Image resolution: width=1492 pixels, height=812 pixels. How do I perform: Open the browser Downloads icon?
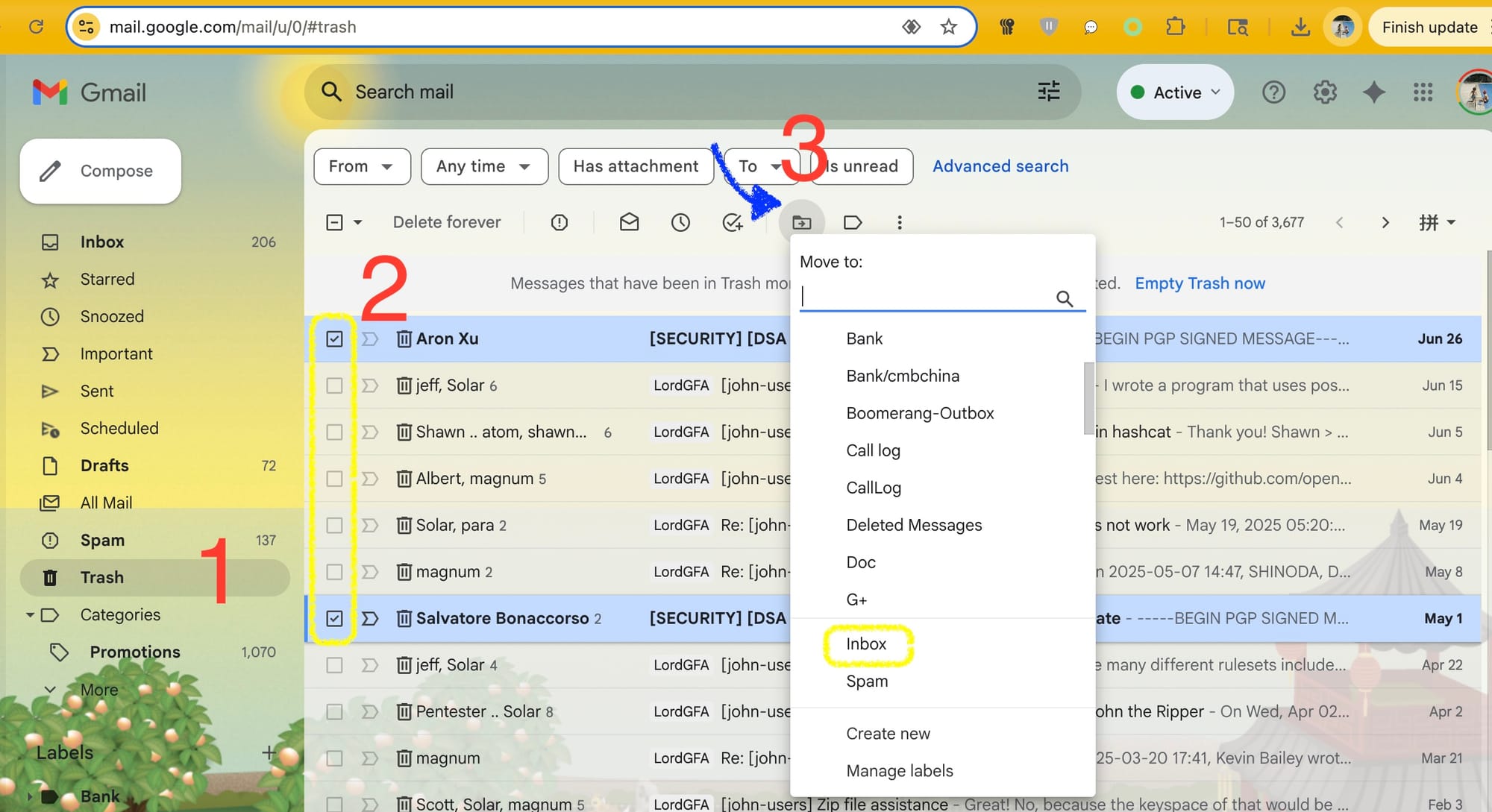1300,27
